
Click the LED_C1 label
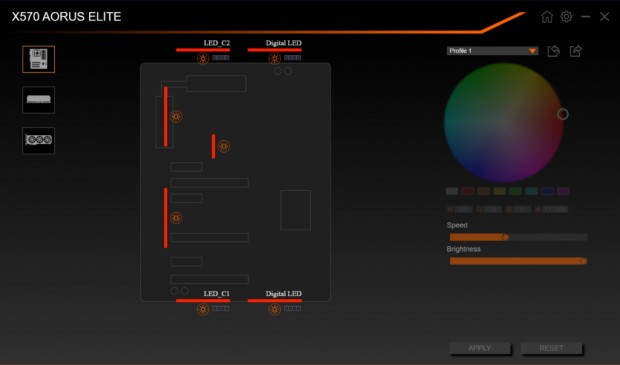tap(216, 294)
